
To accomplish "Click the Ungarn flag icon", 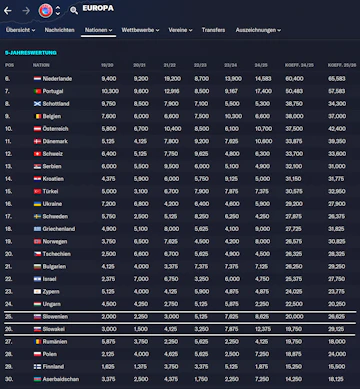I will (x=37, y=304).
